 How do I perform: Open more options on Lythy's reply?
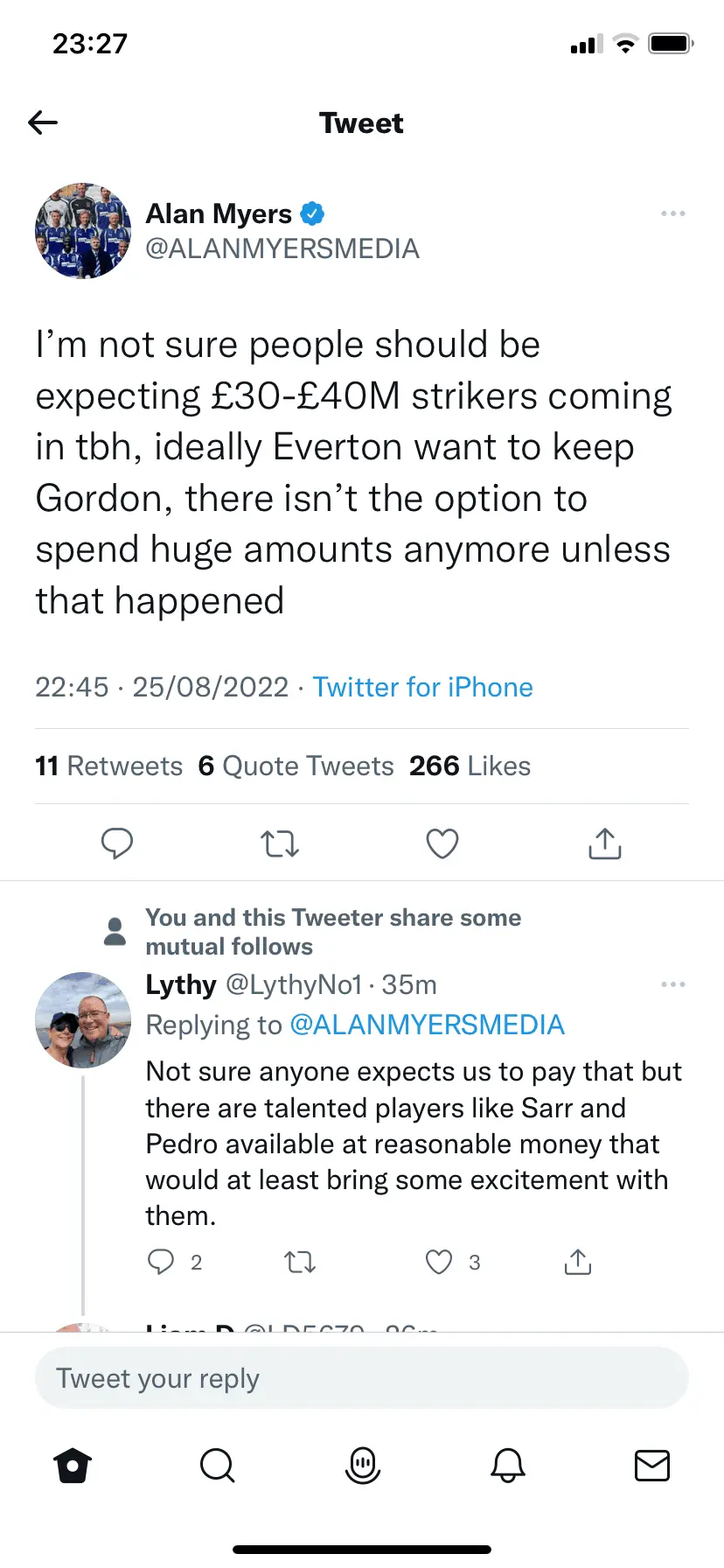click(672, 984)
